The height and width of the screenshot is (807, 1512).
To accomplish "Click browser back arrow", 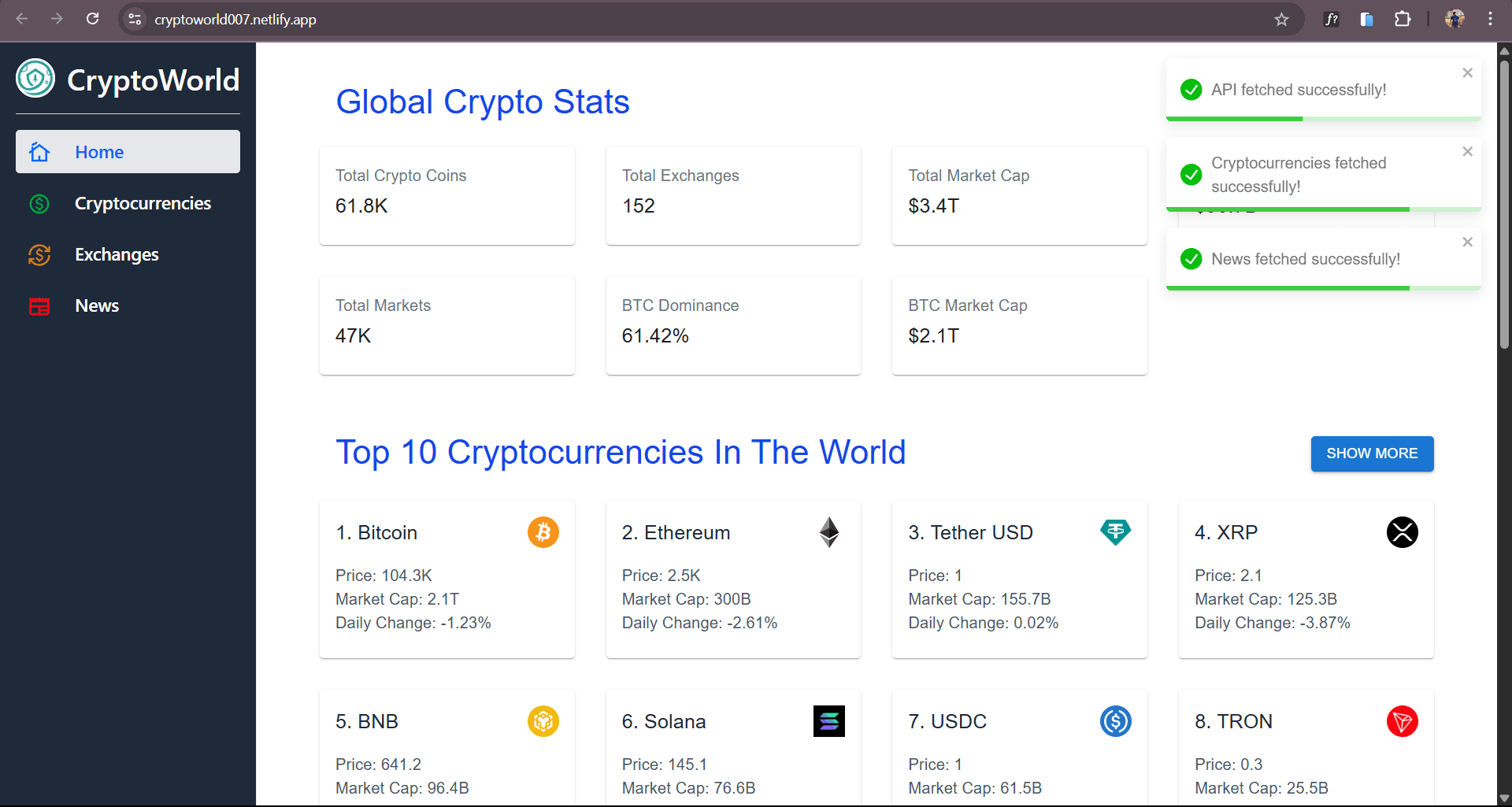I will (x=22, y=19).
